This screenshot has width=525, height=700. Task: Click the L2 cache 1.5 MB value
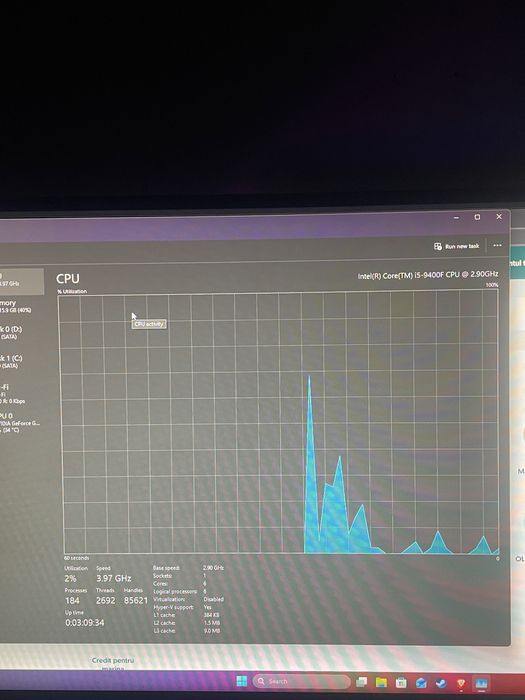tap(212, 623)
